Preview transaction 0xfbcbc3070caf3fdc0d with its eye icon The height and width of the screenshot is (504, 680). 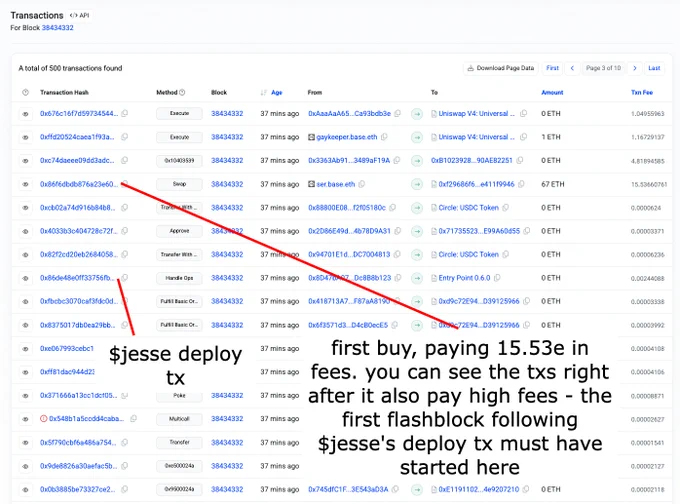[x=26, y=302]
